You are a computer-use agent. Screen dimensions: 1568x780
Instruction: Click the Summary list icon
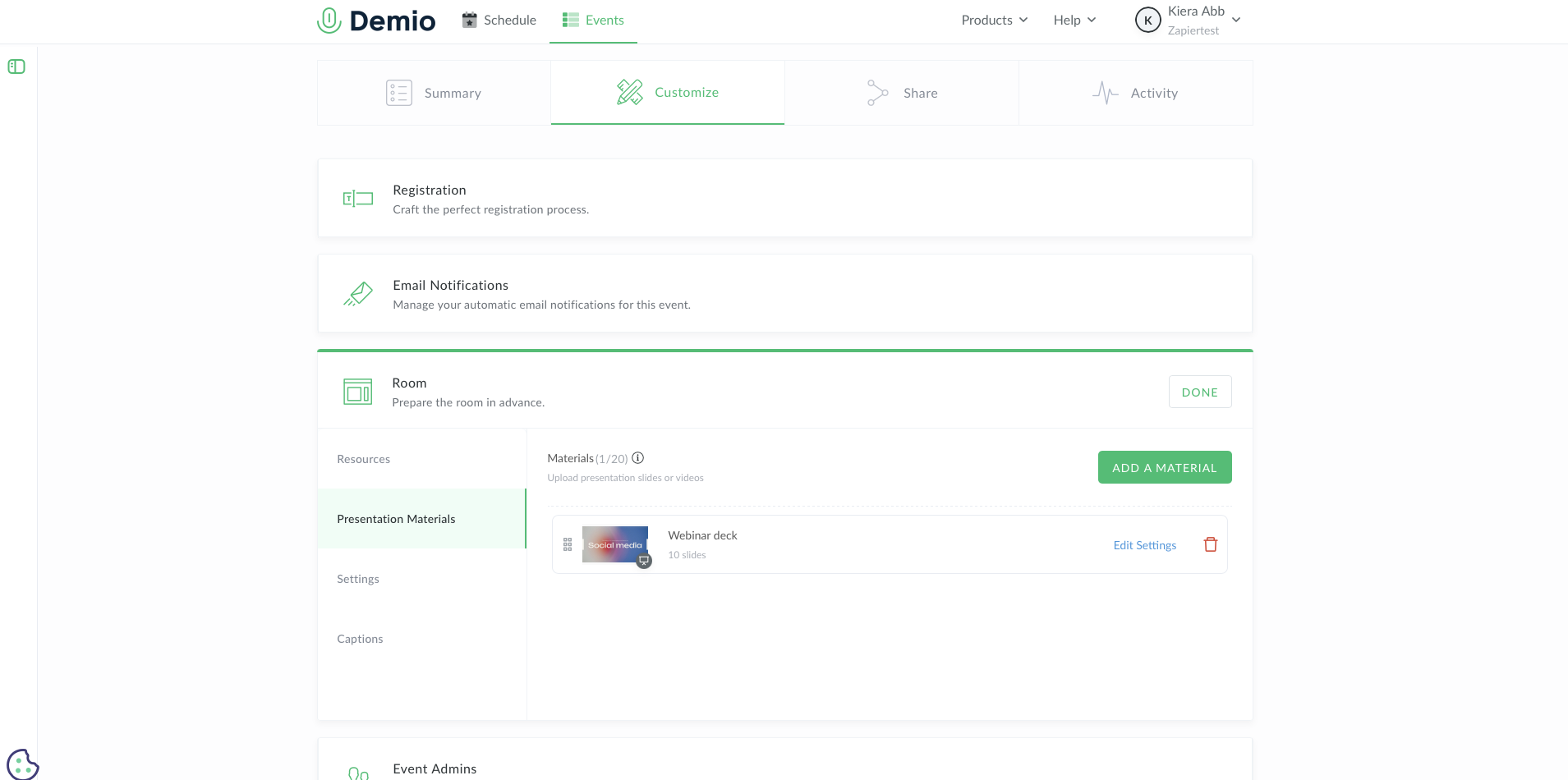click(399, 93)
